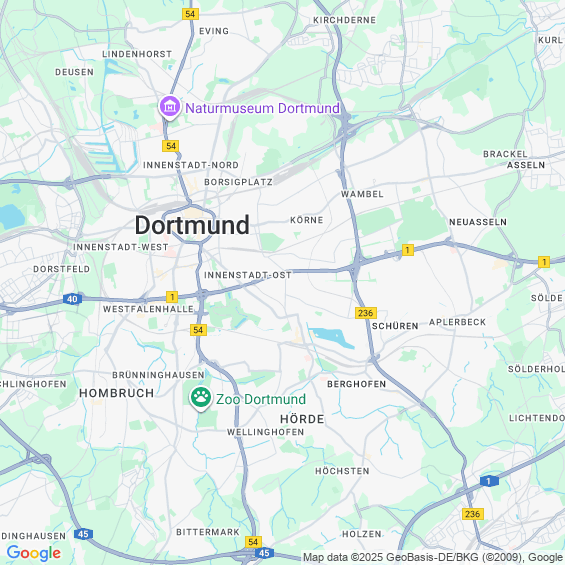Click the Kirchderne neighborhood label
The height and width of the screenshot is (565, 565).
[x=344, y=20]
